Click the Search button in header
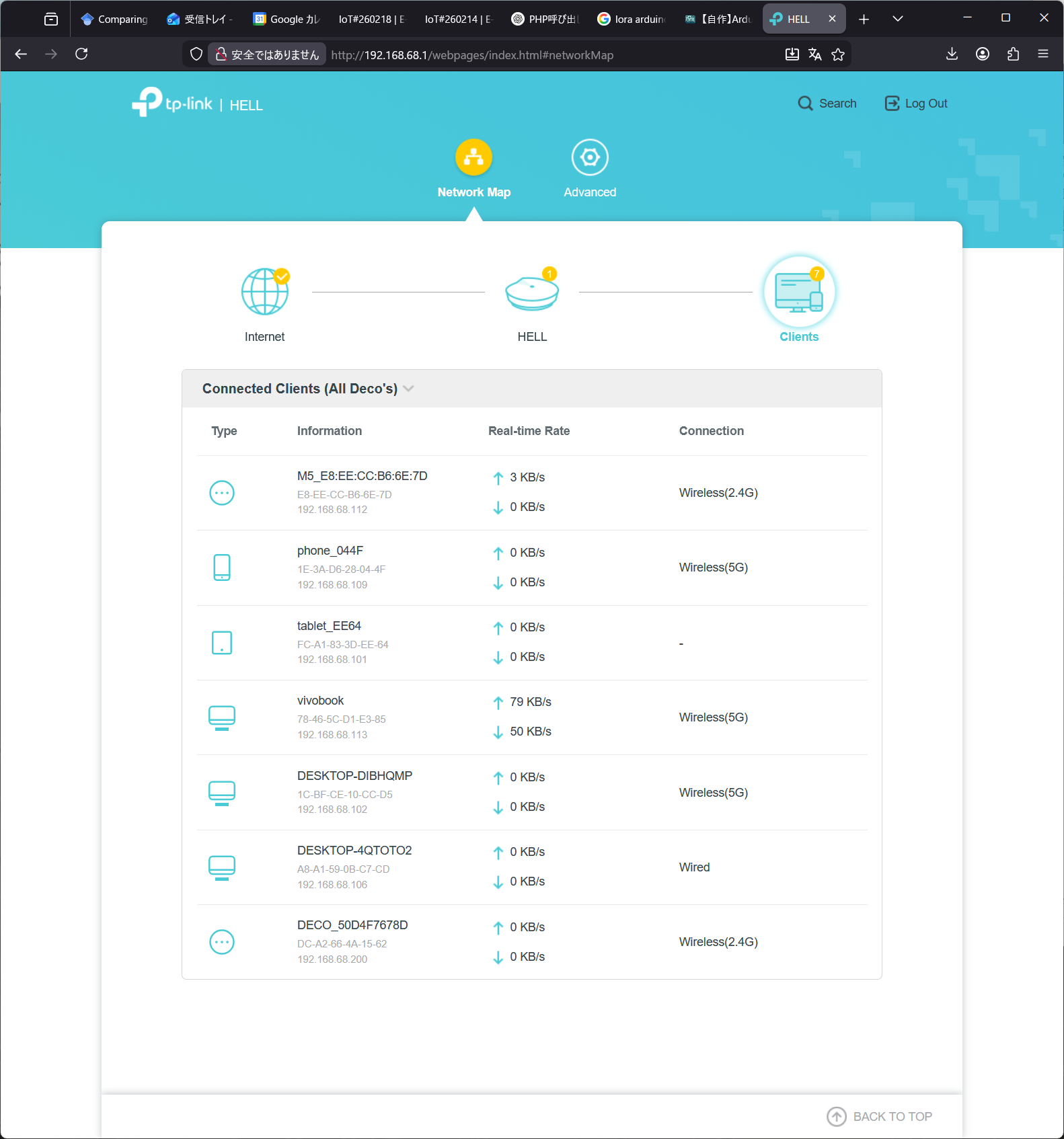The width and height of the screenshot is (1064, 1139). 827,104
